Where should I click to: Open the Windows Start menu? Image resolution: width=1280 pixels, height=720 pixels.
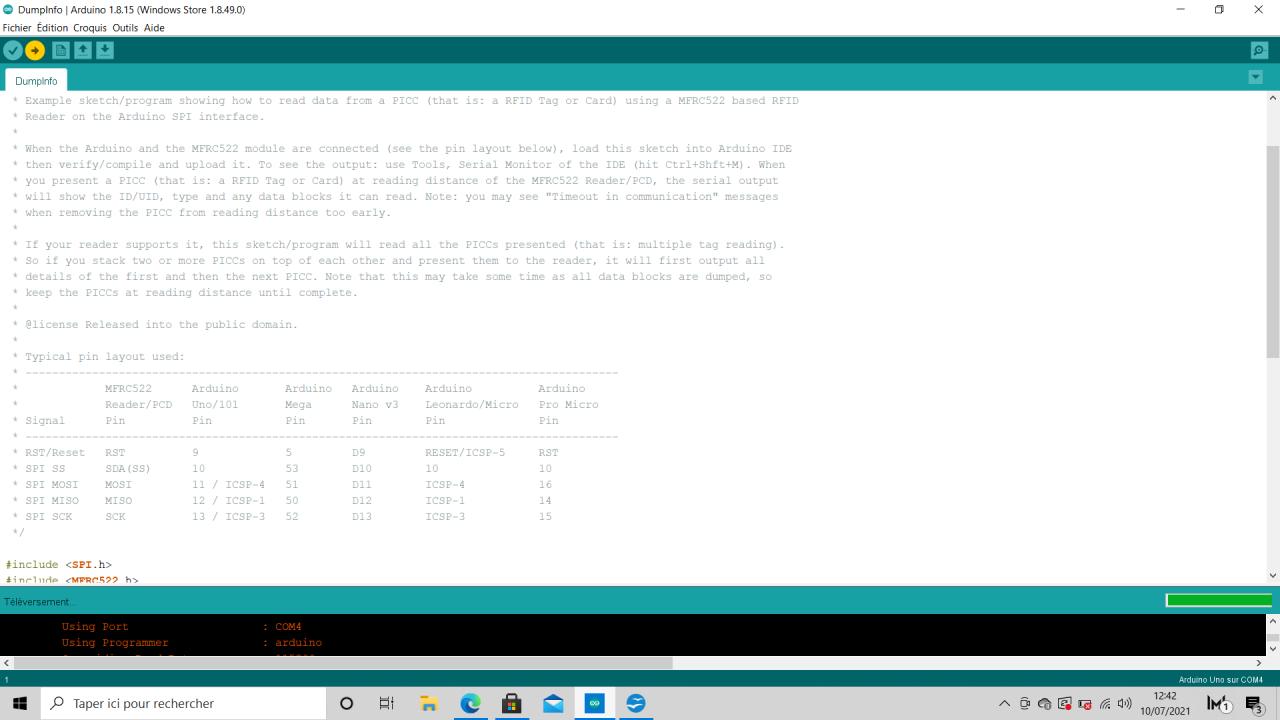[x=20, y=704]
